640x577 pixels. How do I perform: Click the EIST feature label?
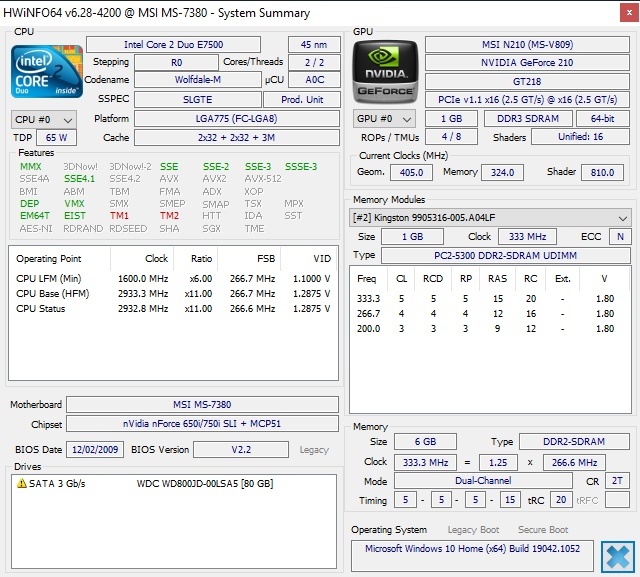75,215
